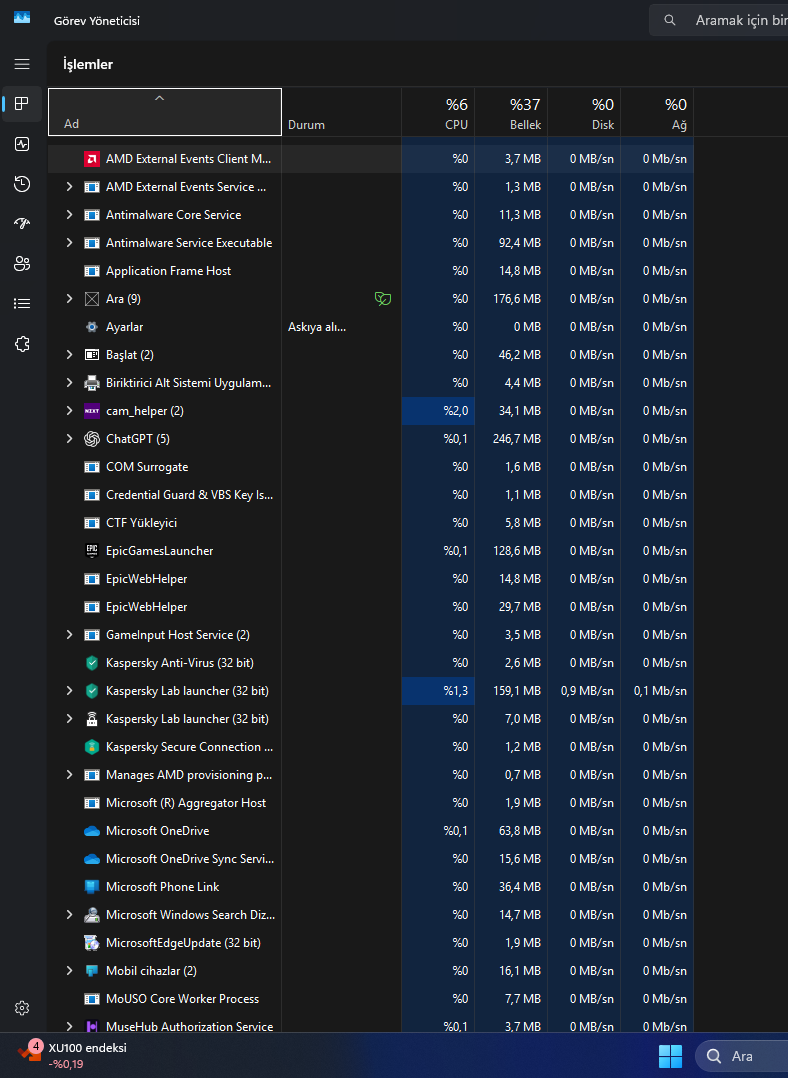The image size is (788, 1078).
Task: Open the App history sidebar icon
Action: (22, 184)
